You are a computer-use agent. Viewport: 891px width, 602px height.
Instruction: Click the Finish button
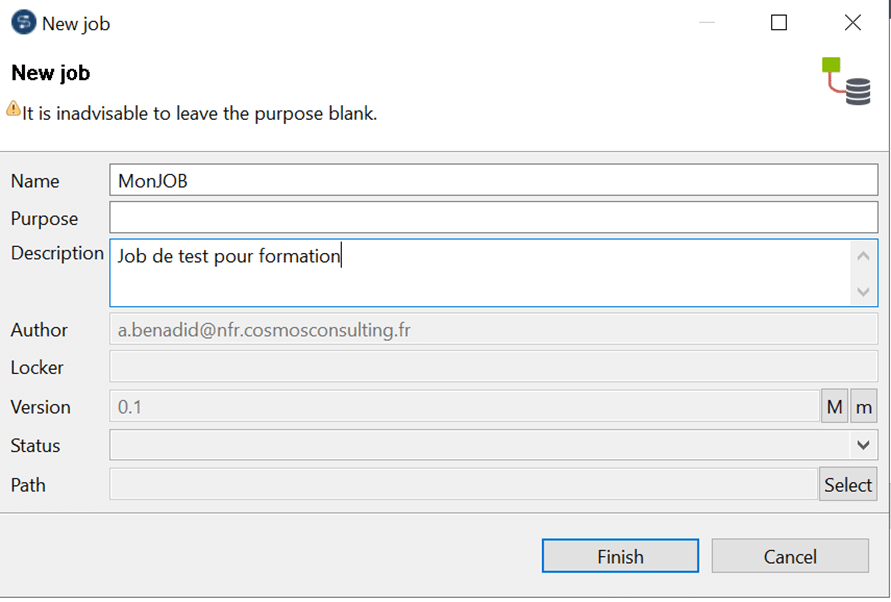(x=620, y=556)
